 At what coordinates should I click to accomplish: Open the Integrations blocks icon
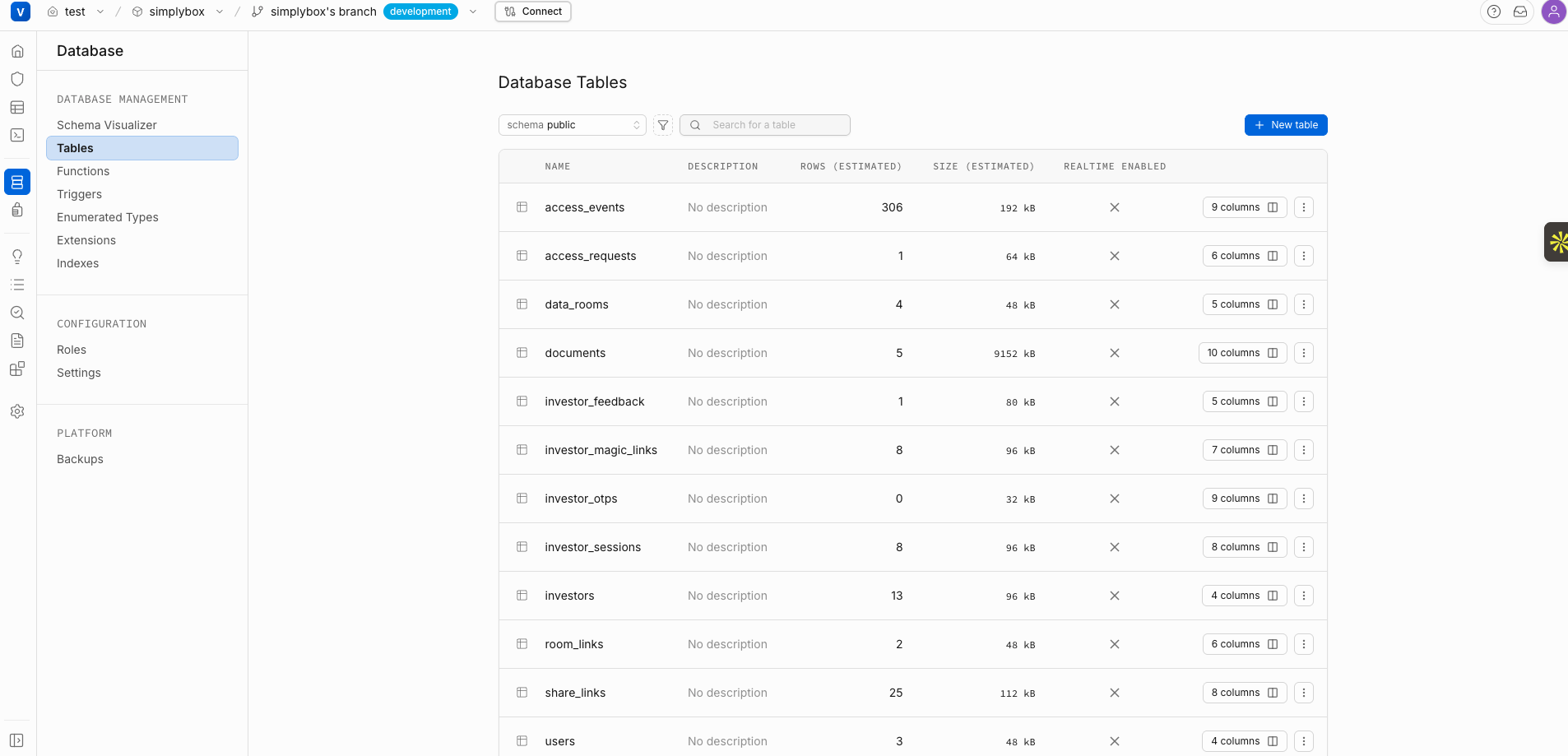pos(17,369)
